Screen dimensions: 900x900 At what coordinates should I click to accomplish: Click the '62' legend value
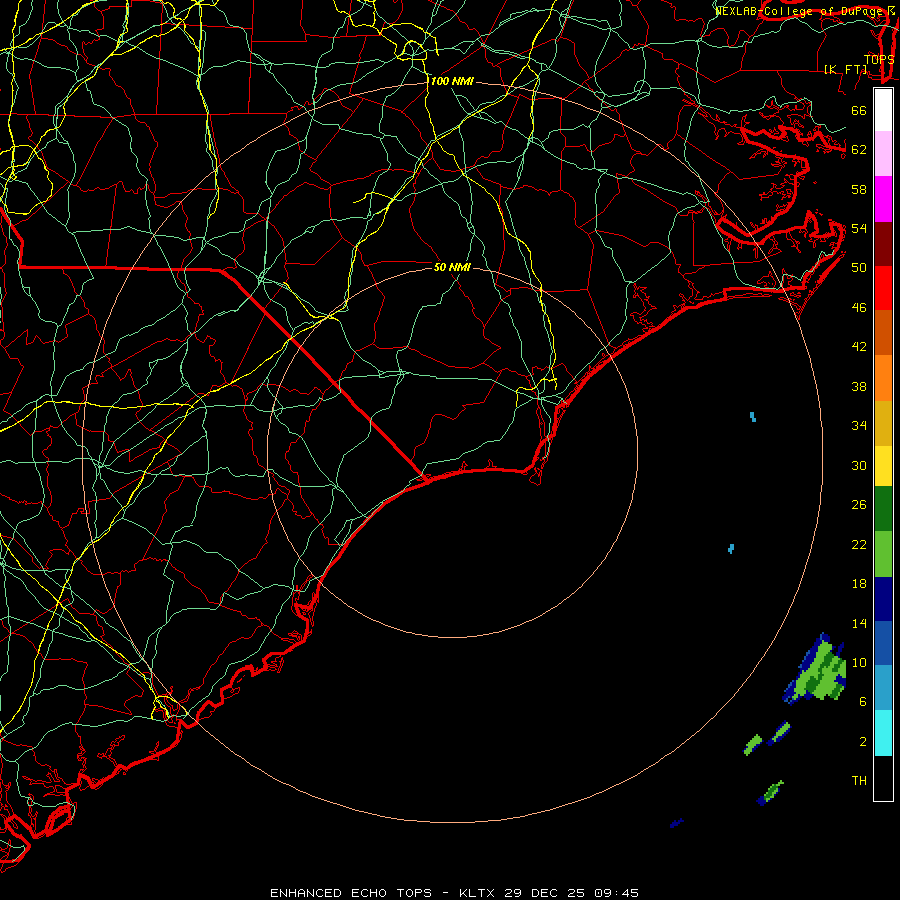[859, 150]
